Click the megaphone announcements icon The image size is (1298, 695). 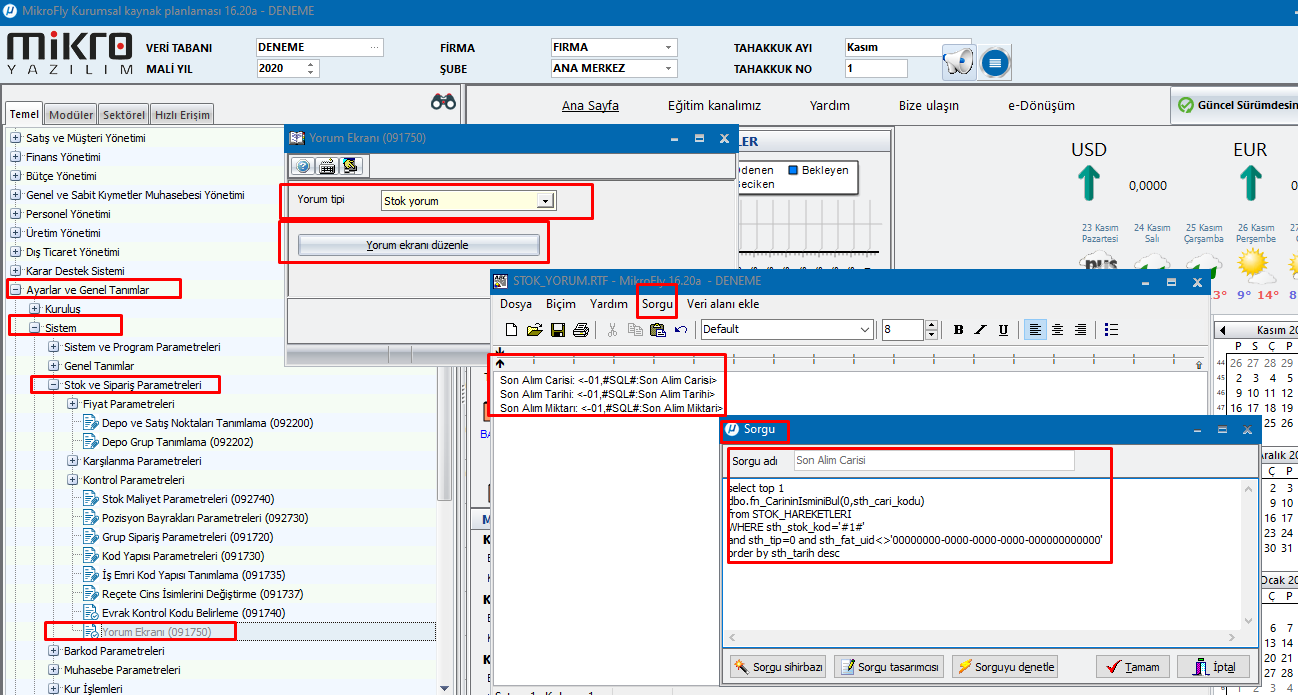[958, 62]
